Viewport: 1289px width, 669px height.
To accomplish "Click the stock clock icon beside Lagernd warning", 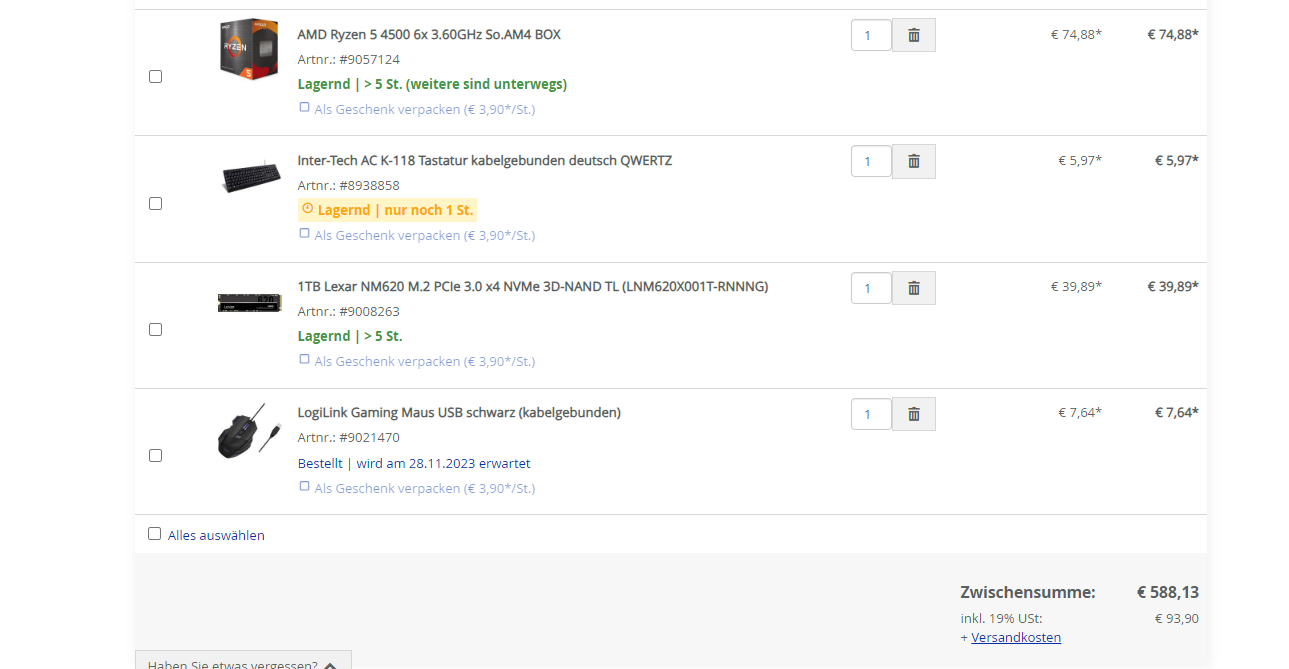I will (308, 209).
